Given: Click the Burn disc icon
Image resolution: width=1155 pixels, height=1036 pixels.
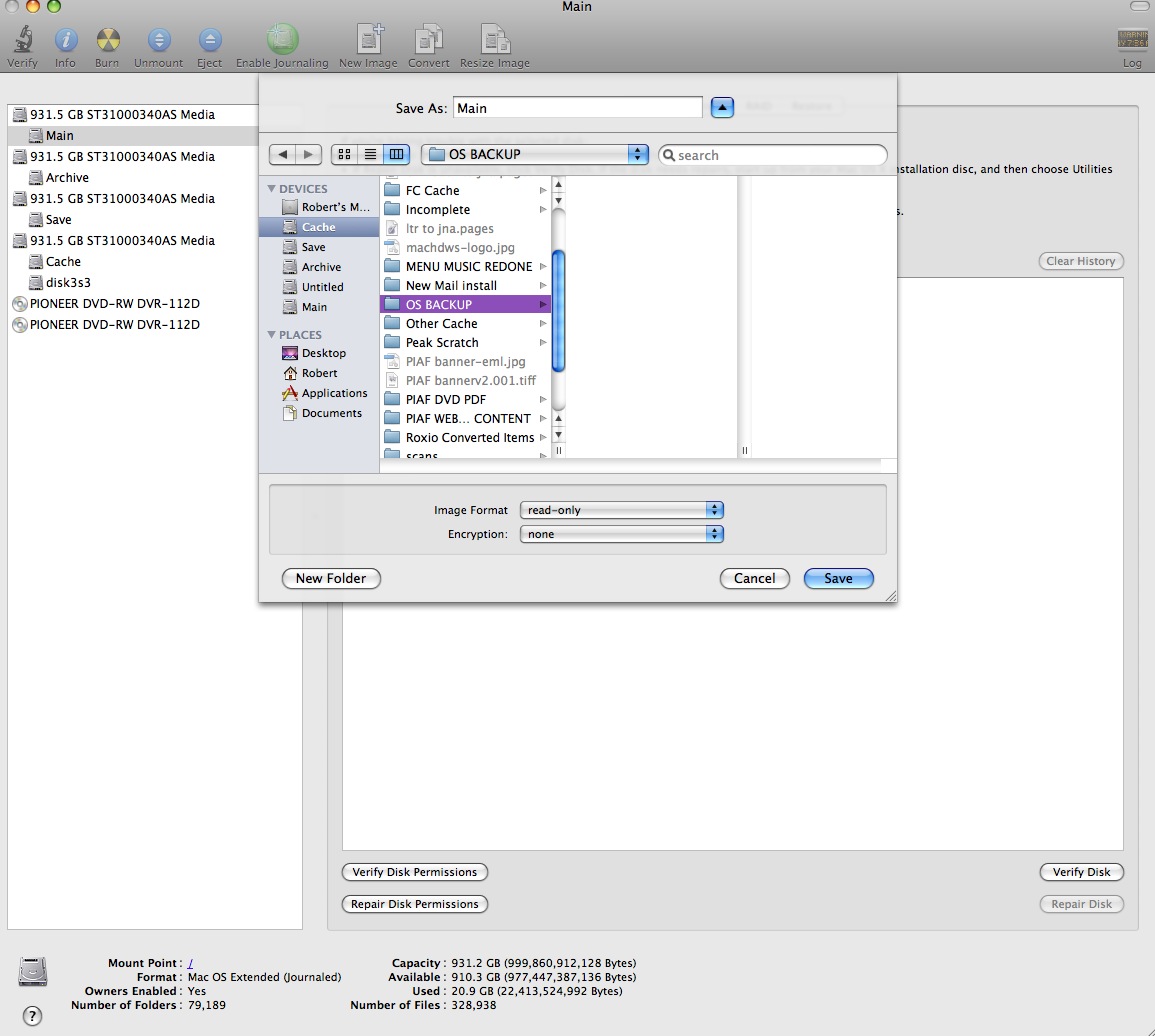Looking at the screenshot, I should click(107, 40).
